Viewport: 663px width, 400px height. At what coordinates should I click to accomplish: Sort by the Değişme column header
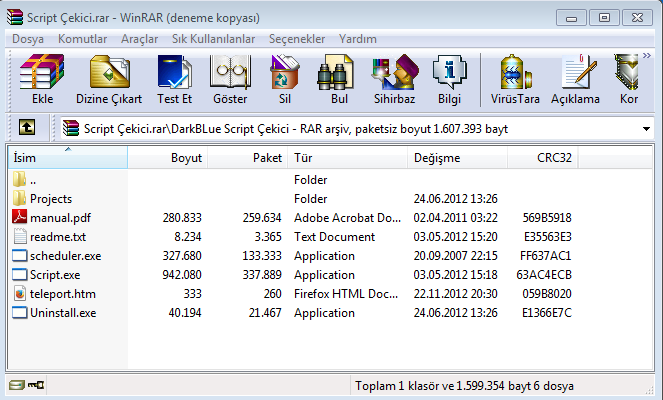click(x=458, y=158)
